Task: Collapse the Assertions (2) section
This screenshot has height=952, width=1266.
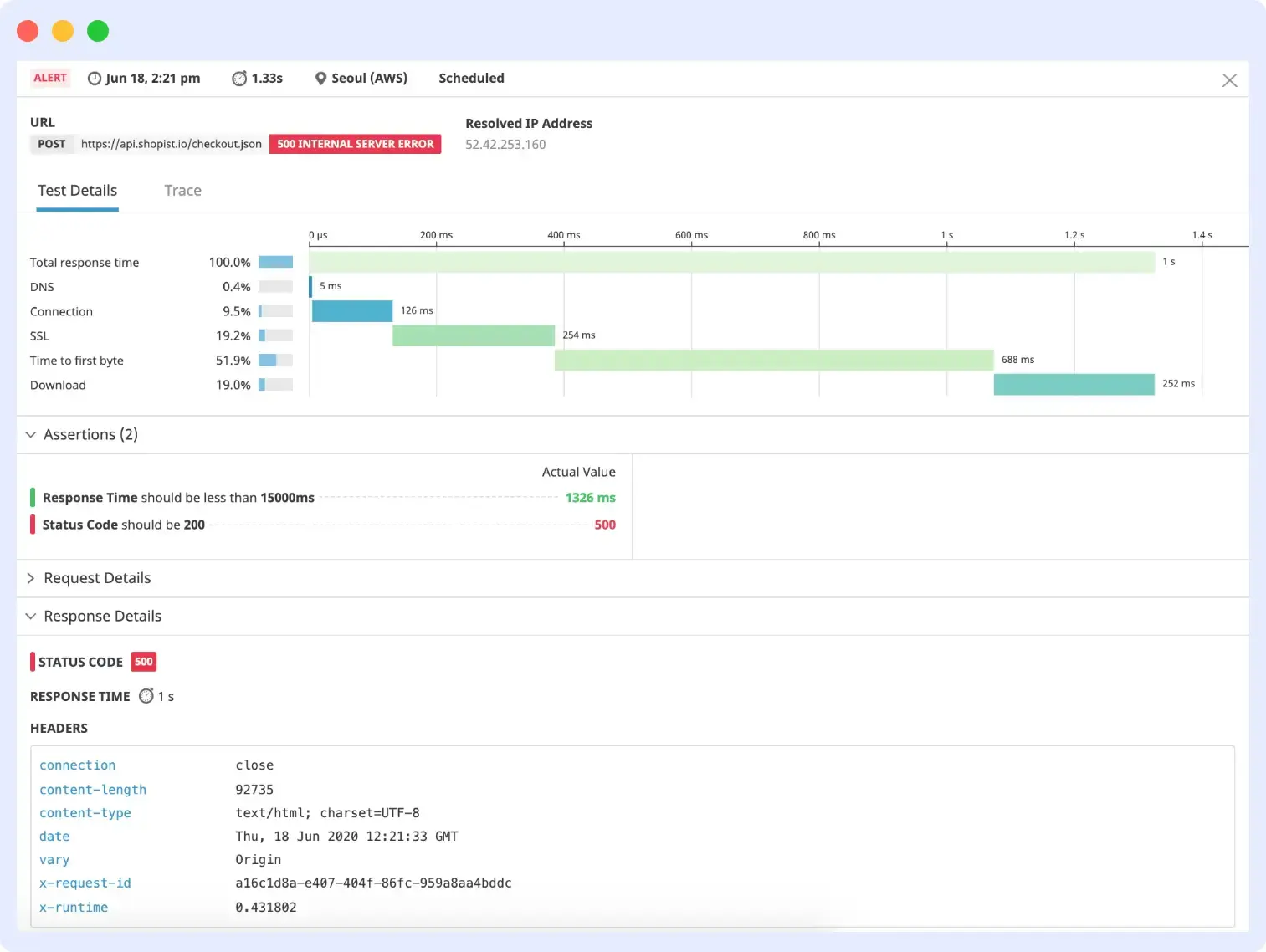Action: click(31, 435)
